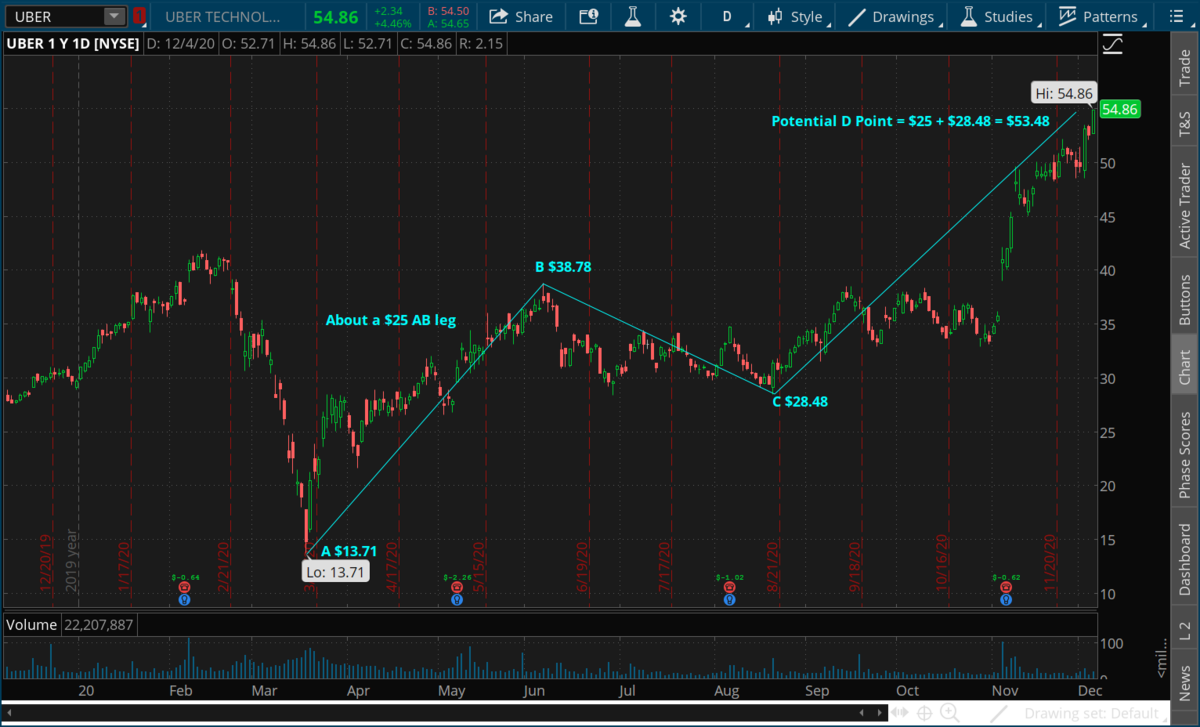Click the UBER symbol entry field
The image size is (1200, 727).
pyautogui.click(x=55, y=17)
